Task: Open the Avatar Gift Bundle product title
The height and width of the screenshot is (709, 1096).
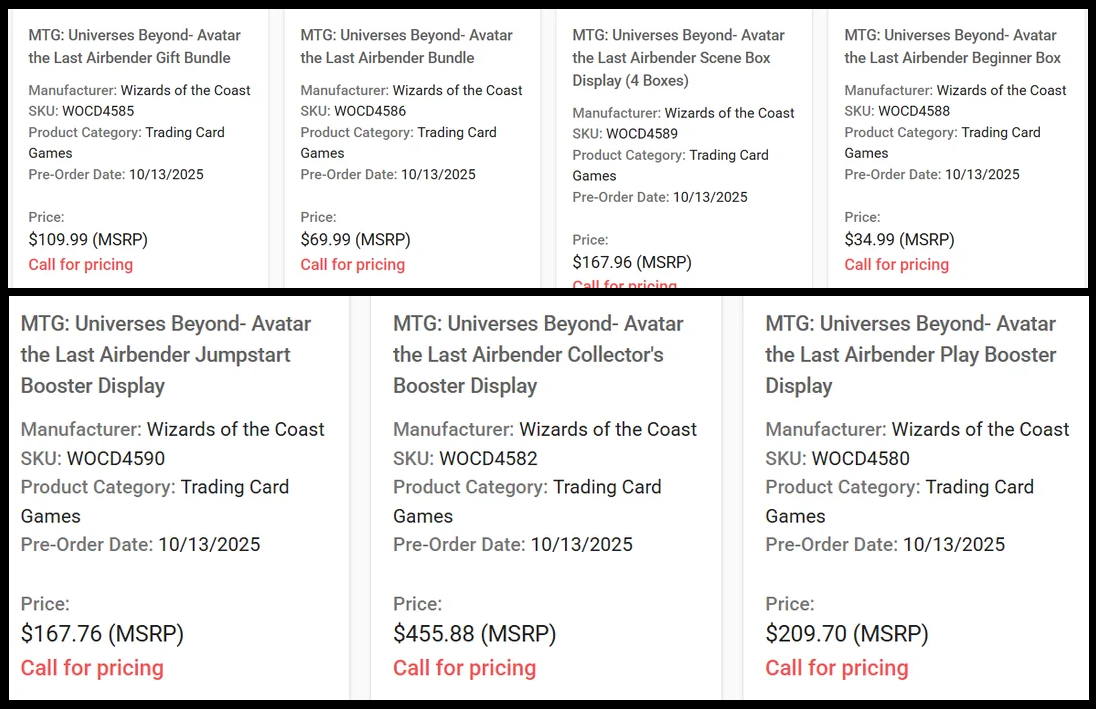Action: point(134,46)
